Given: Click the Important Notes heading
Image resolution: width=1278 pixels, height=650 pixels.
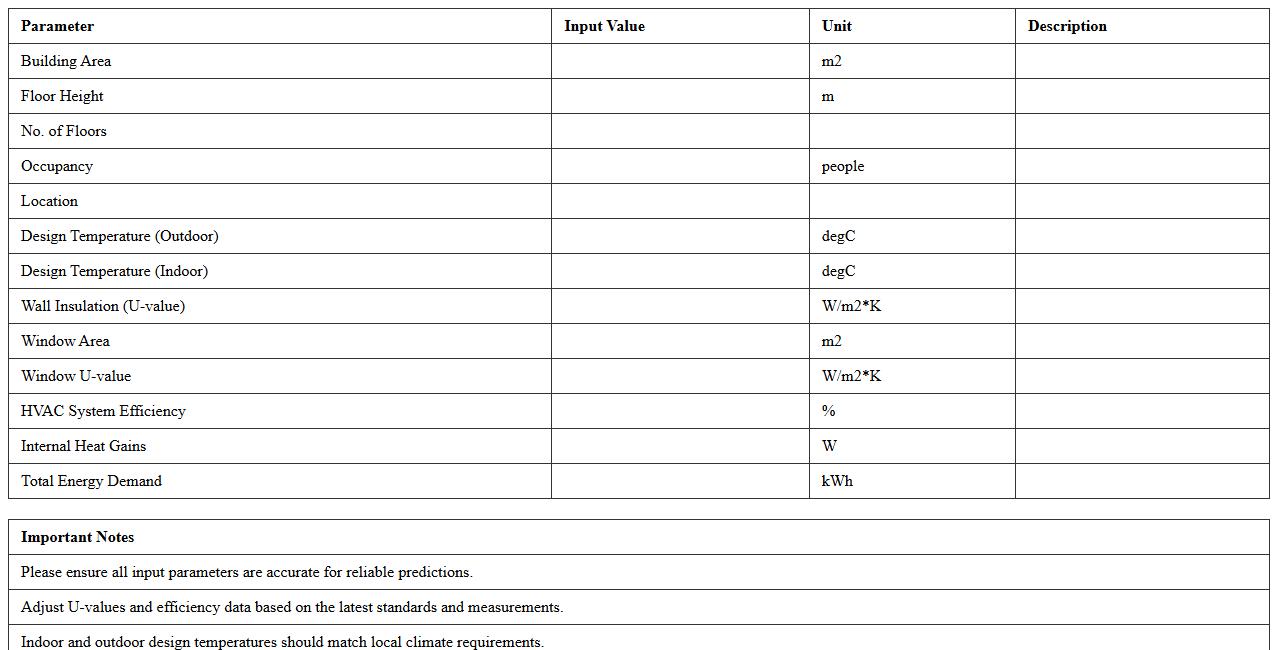Looking at the screenshot, I should [77, 537].
